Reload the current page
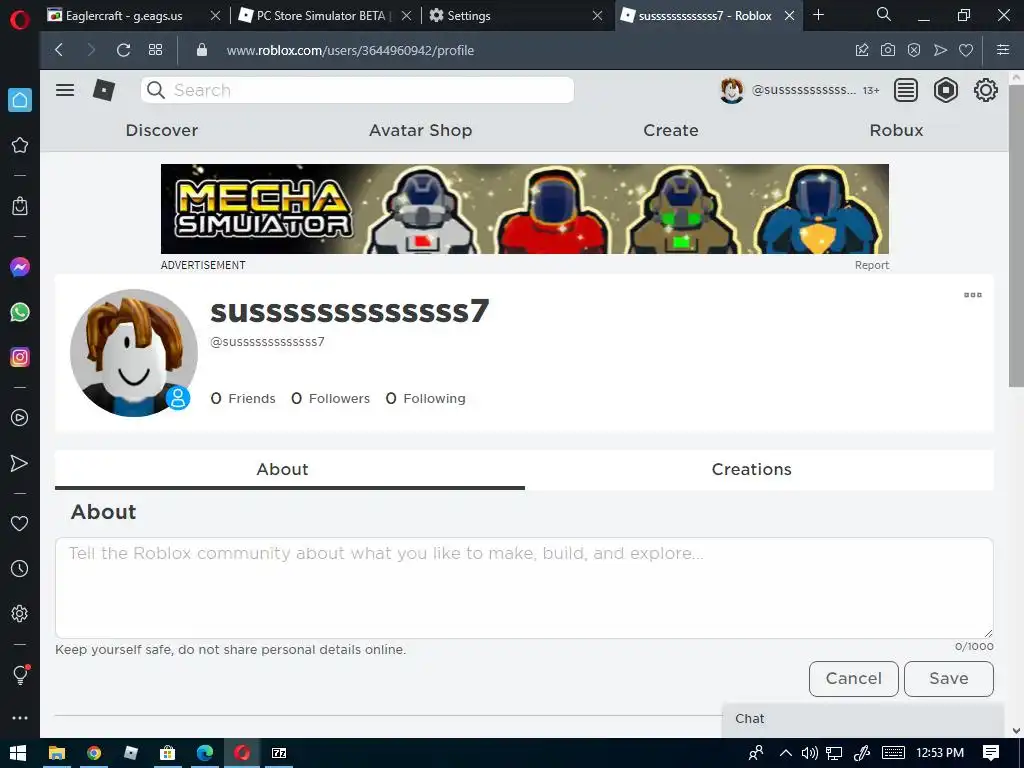Image resolution: width=1024 pixels, height=768 pixels. pyautogui.click(x=123, y=50)
